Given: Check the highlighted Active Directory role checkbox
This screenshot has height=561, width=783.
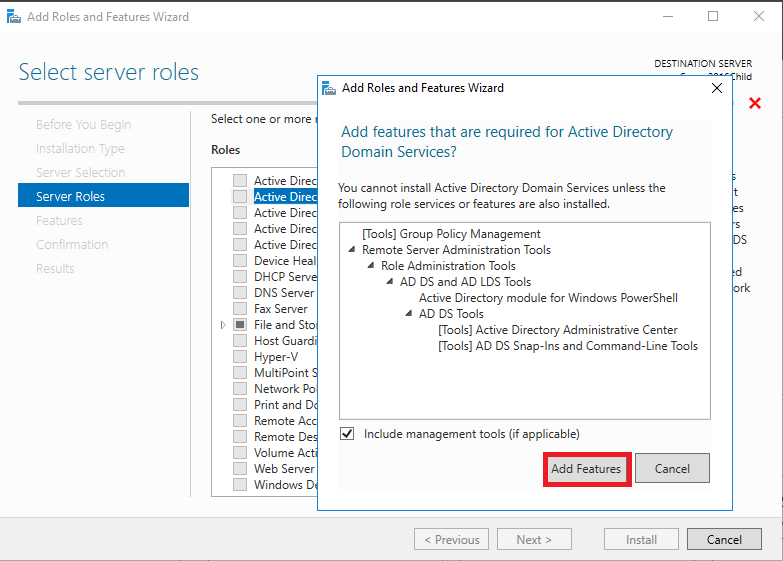Looking at the screenshot, I should tap(240, 196).
